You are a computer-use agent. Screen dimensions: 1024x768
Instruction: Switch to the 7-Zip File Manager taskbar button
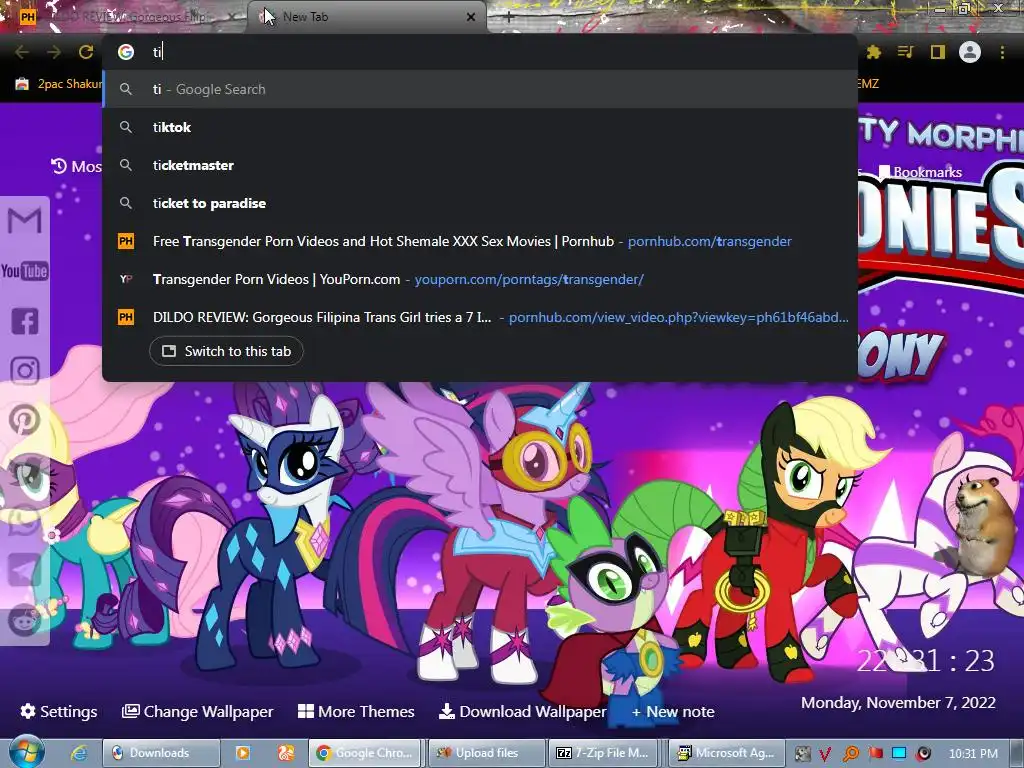[605, 753]
